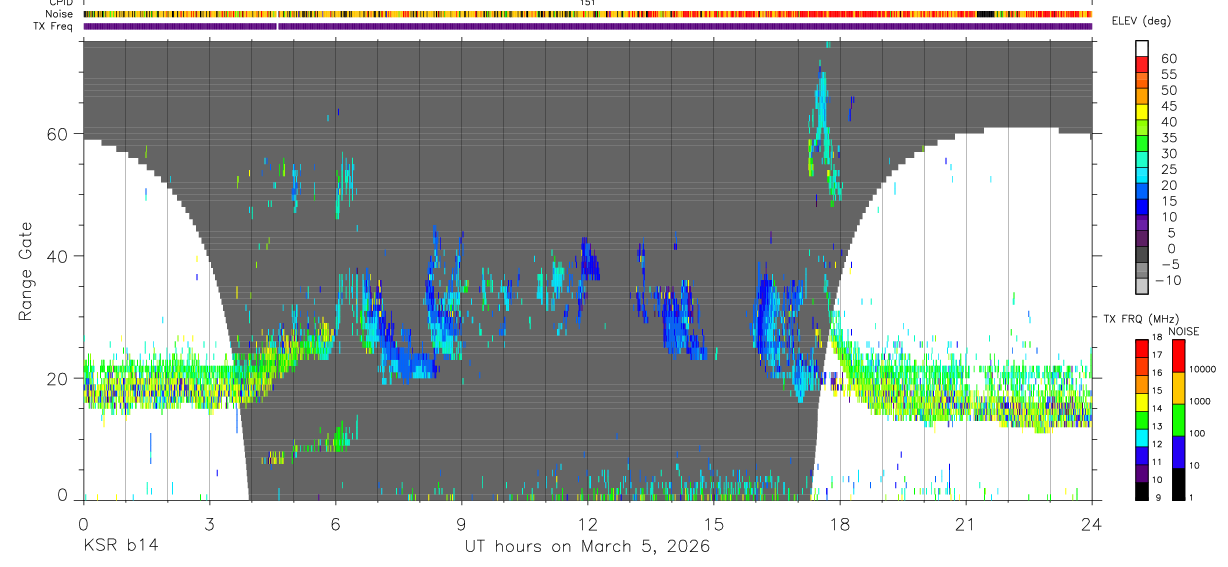Click the hour 12 tick label on time axis
The height and width of the screenshot is (567, 1228).
click(x=587, y=524)
